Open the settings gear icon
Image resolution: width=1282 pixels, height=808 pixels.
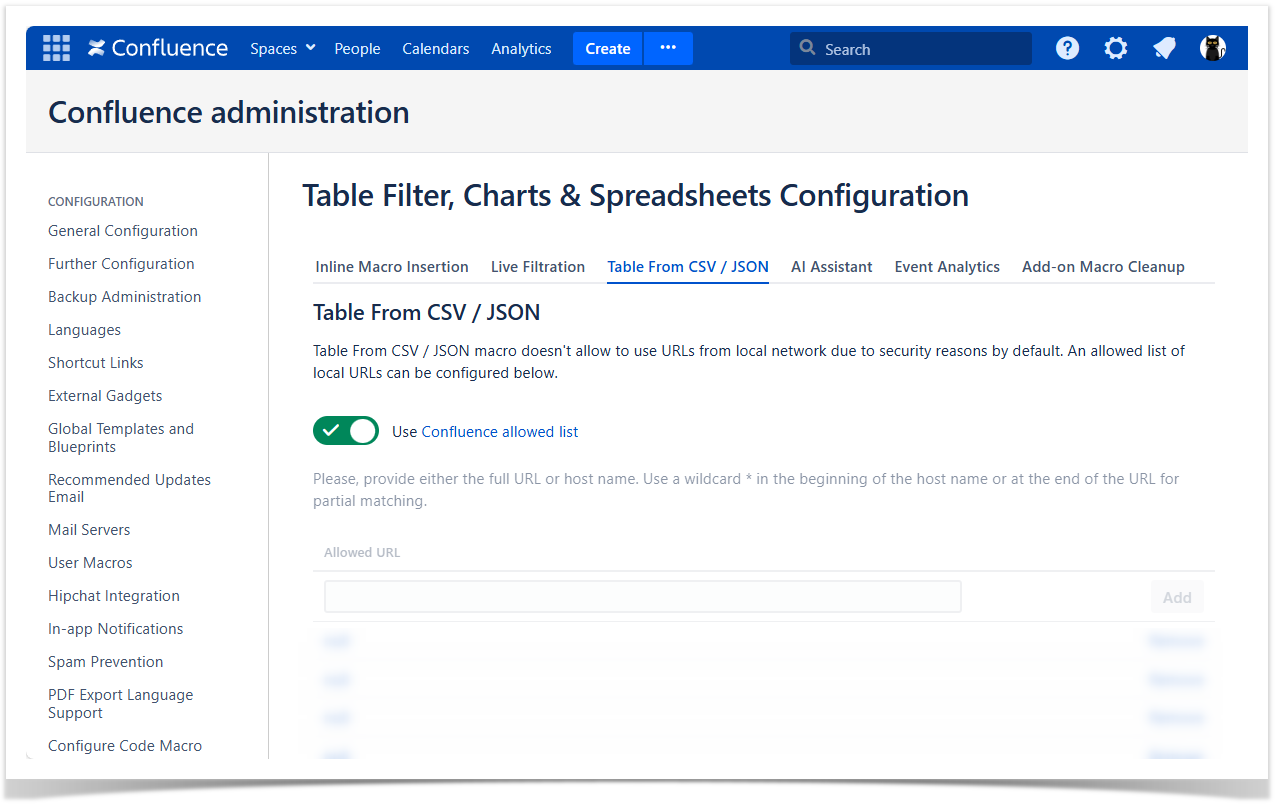(1115, 48)
